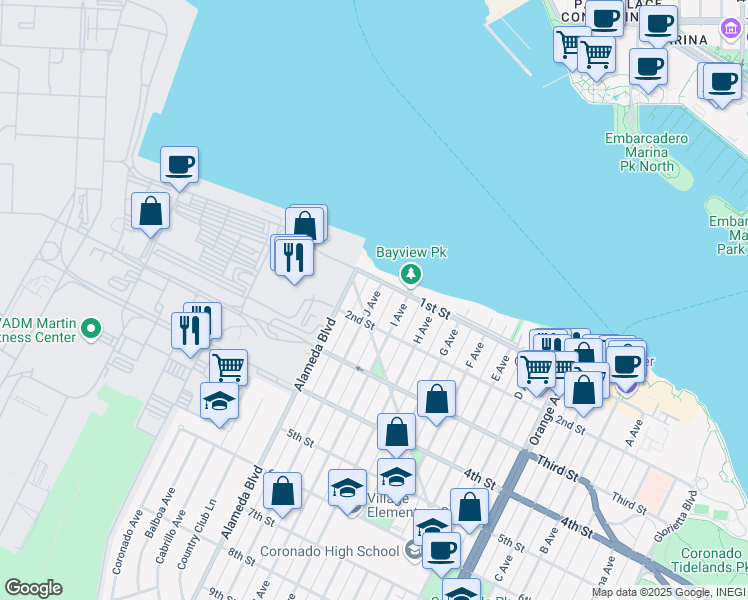
Task: Open leftmost coffee marker in the downtown cluster
Action: coord(604,21)
